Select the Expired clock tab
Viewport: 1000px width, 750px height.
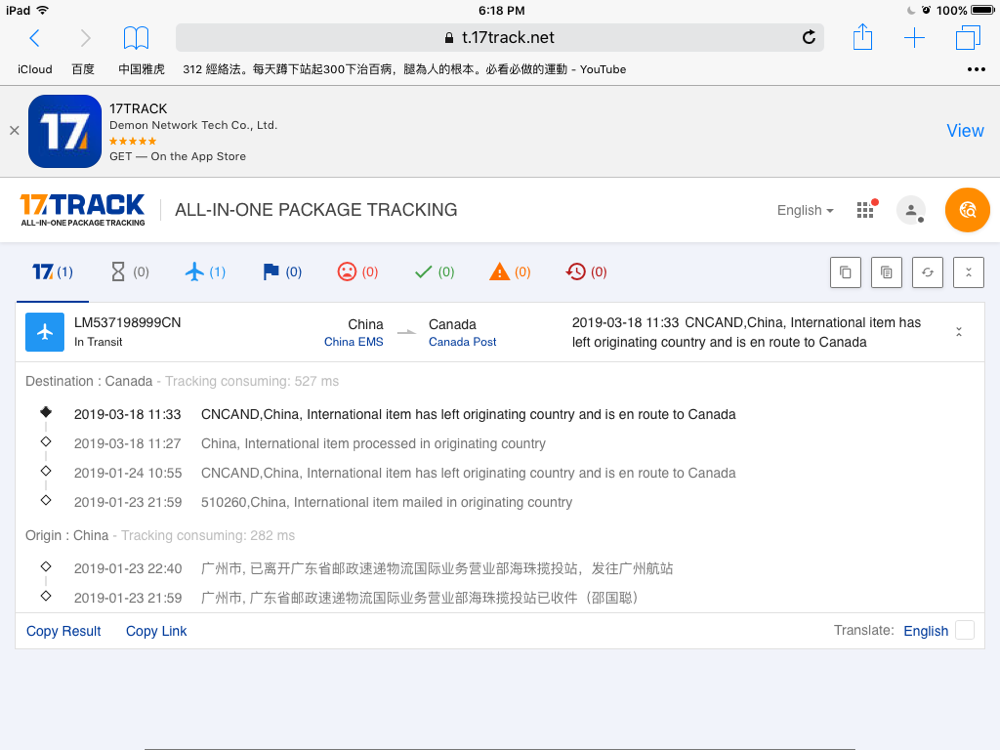585,272
